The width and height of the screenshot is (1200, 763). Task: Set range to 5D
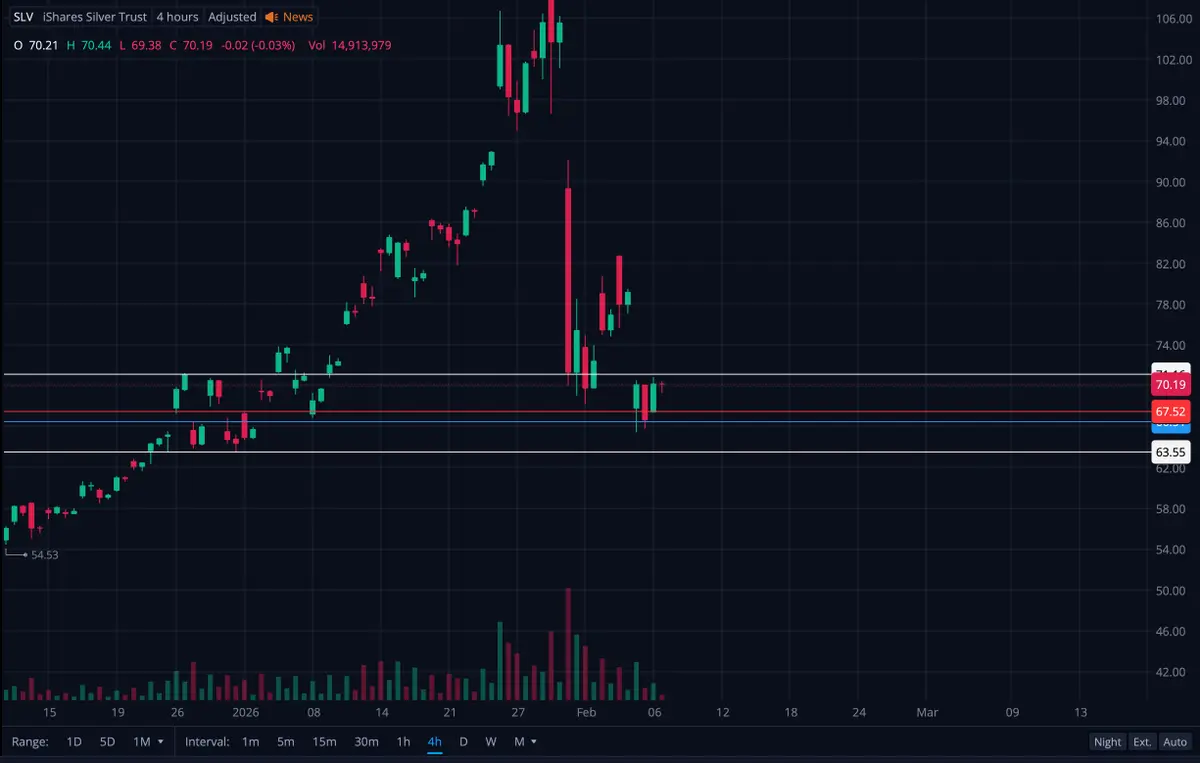[x=107, y=742]
